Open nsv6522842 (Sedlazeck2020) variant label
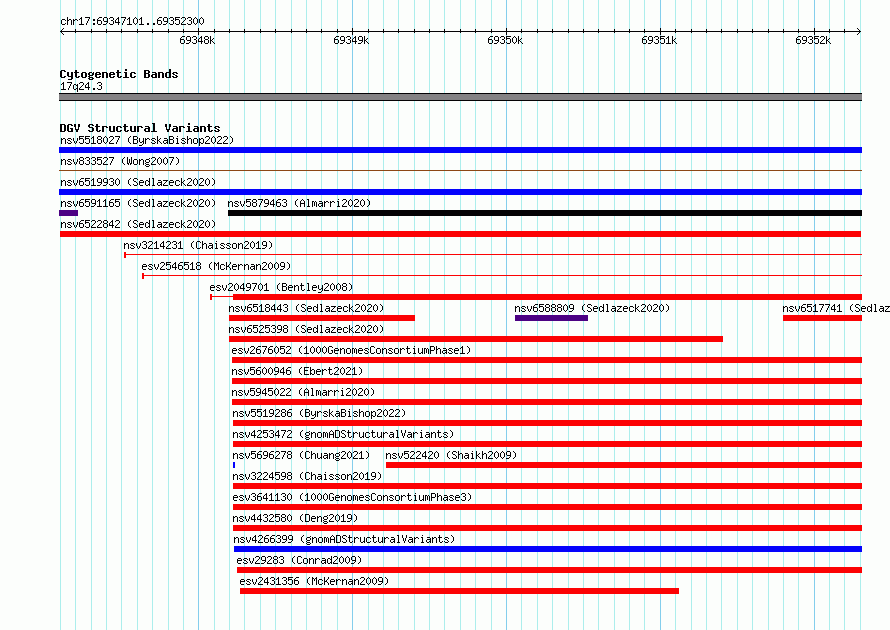890x630 pixels. click(x=138, y=224)
